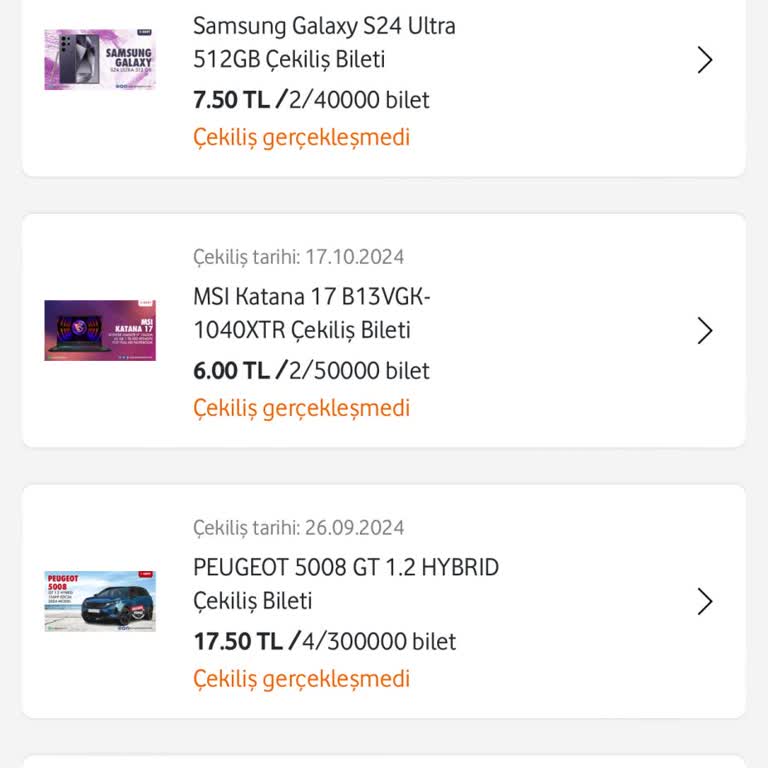Open the MSI Katana 17 B13VGK-1040XTR title

[x=312, y=313]
